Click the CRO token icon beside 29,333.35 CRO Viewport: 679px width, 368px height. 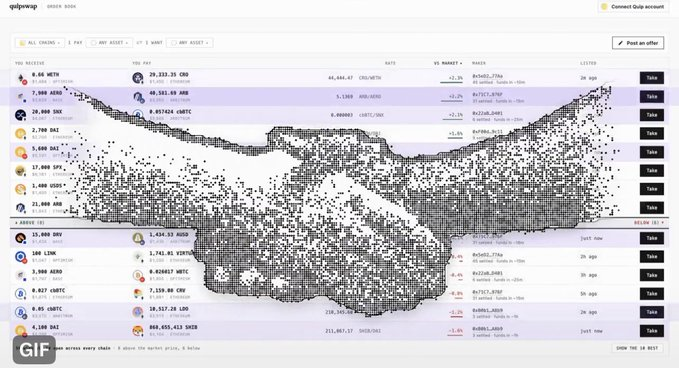[138, 78]
